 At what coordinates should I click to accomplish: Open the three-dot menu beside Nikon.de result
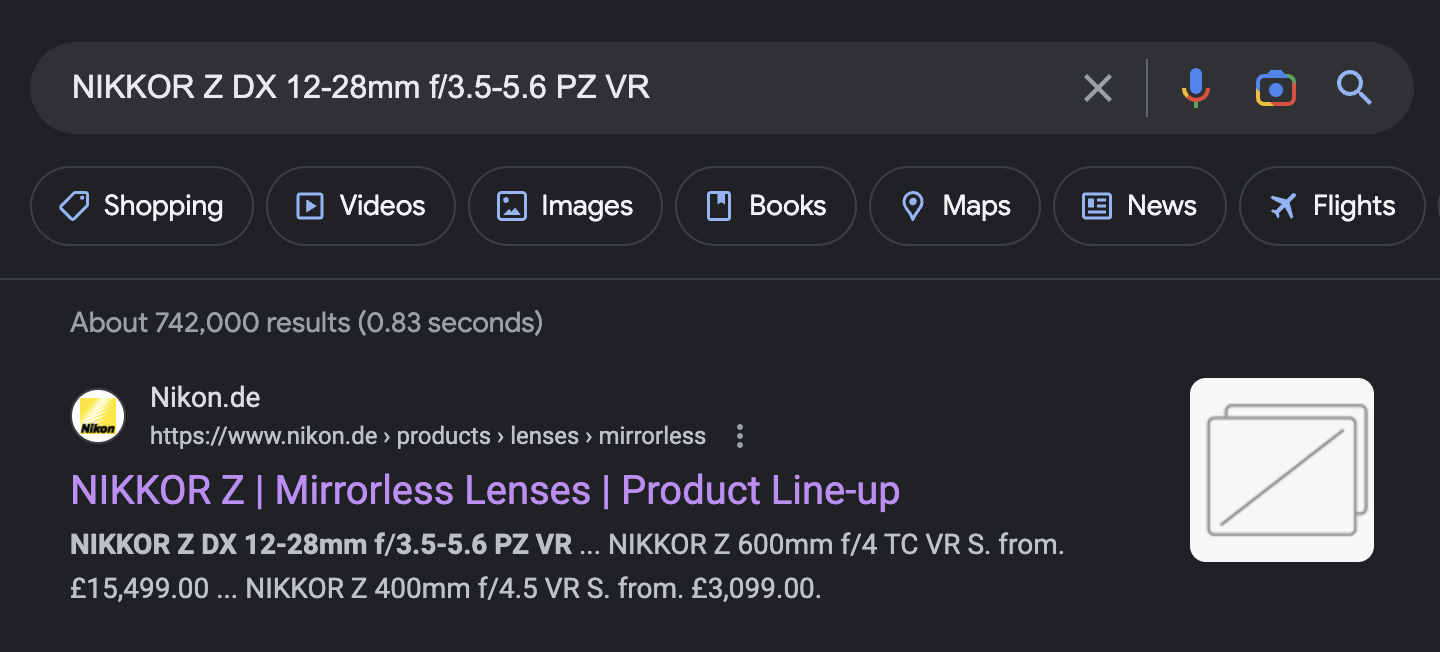(x=740, y=436)
